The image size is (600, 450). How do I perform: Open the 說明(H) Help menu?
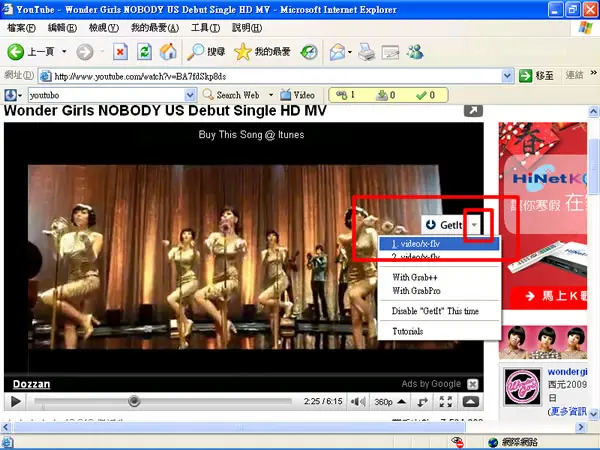(x=247, y=28)
